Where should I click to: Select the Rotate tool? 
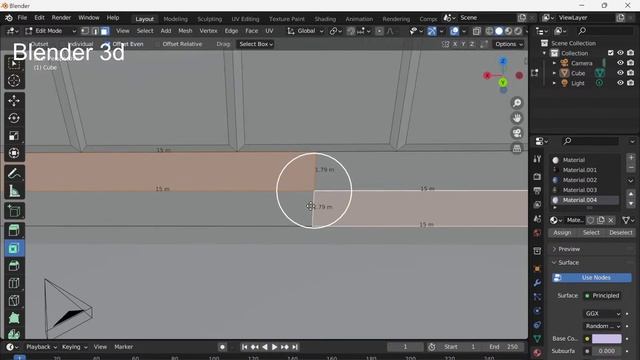click(14, 118)
